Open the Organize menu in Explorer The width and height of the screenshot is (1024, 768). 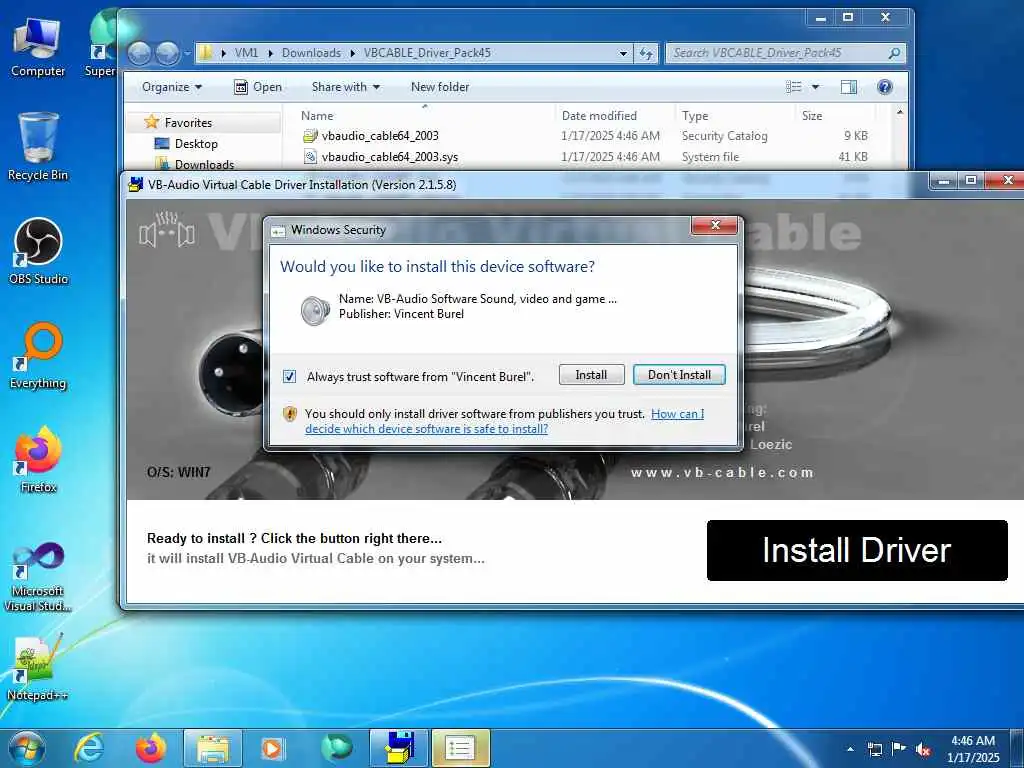click(172, 87)
